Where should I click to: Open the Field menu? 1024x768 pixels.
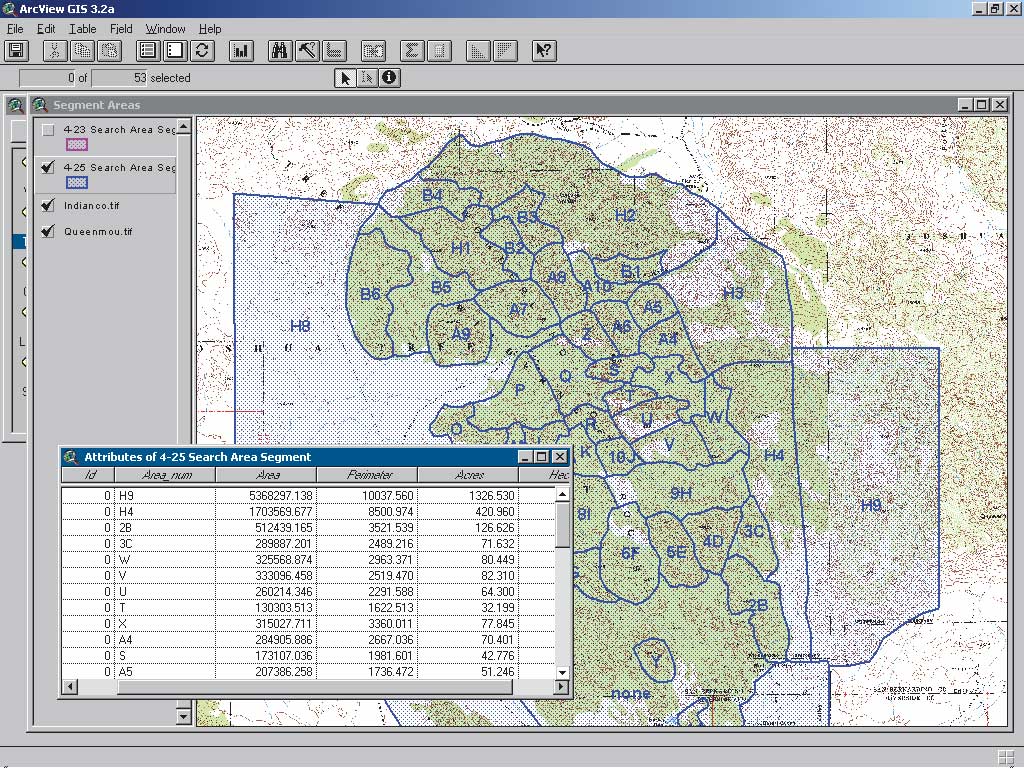[x=121, y=29]
